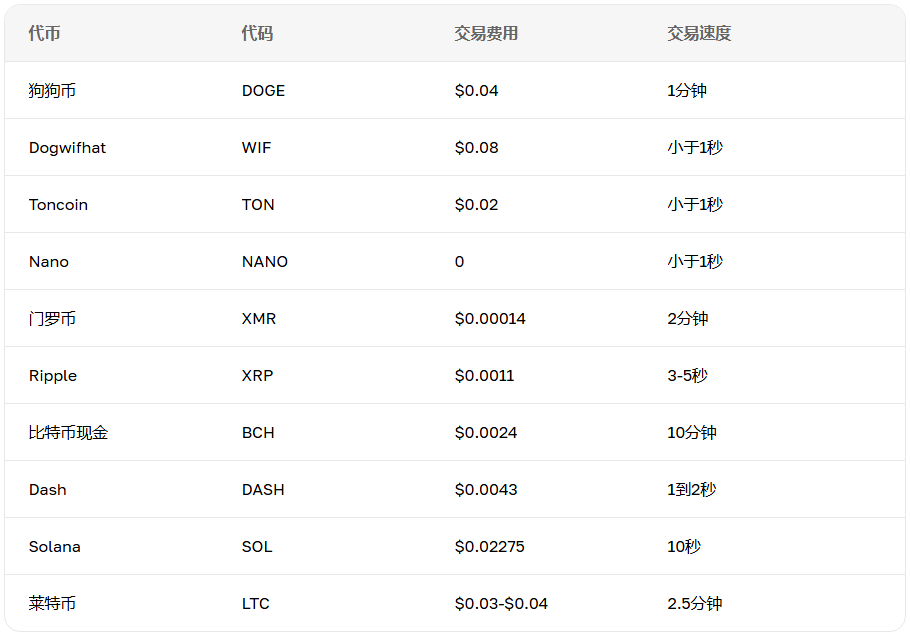The height and width of the screenshot is (634, 910).
Task: Click the Dogwifhat name cell
Action: [x=67, y=147]
